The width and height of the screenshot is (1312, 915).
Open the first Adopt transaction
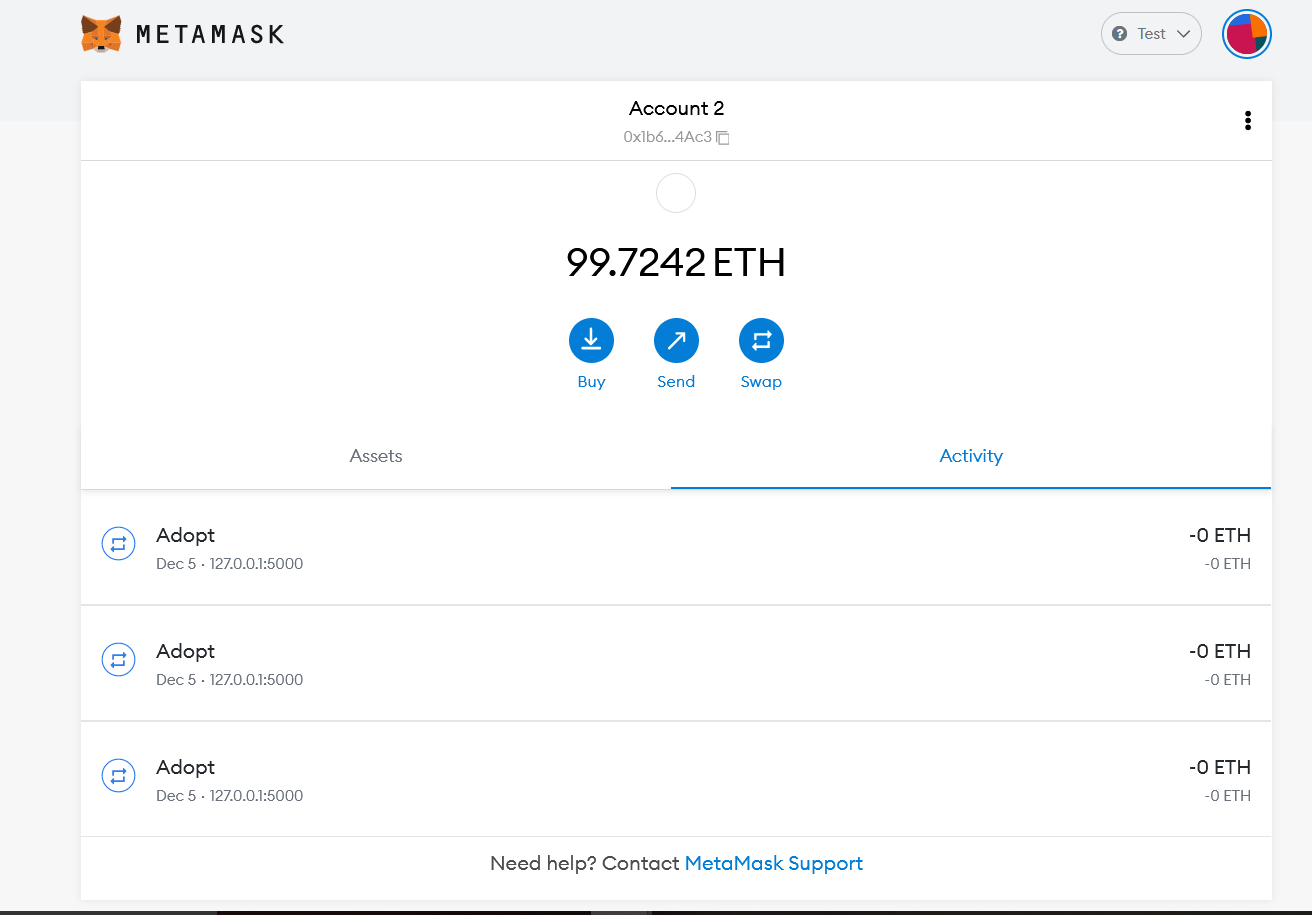point(676,548)
